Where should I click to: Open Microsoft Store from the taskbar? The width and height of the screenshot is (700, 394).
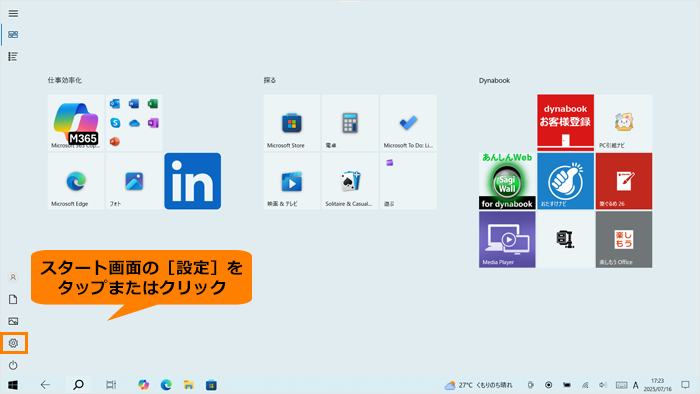211,385
